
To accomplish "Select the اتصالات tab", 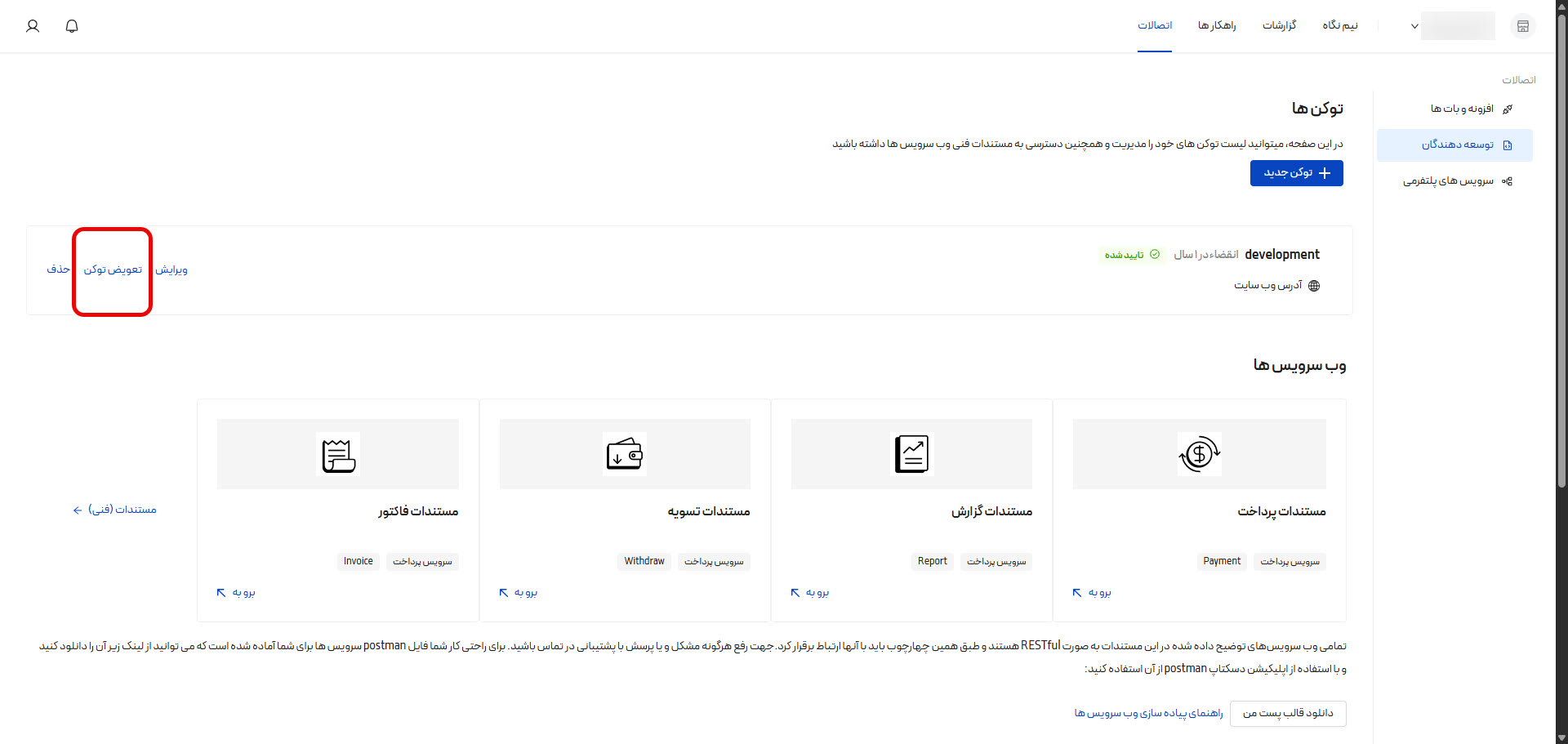I will tap(1155, 25).
